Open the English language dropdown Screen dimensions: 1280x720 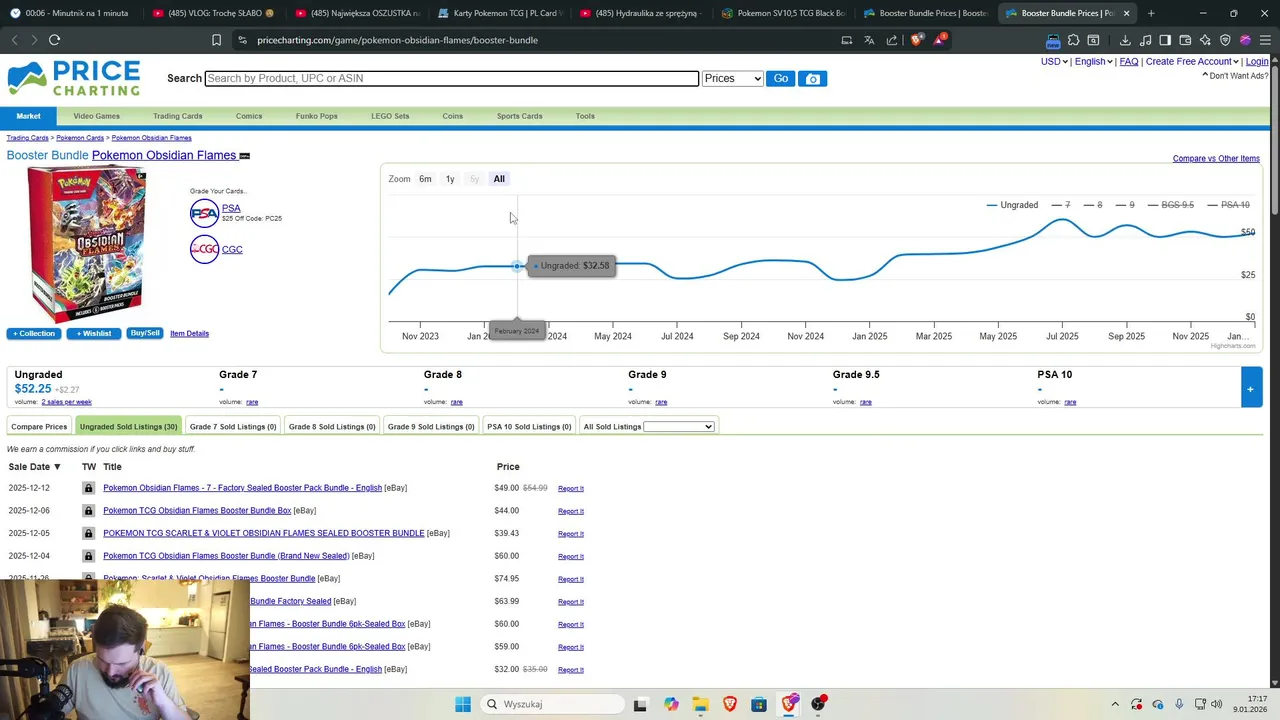point(1094,62)
